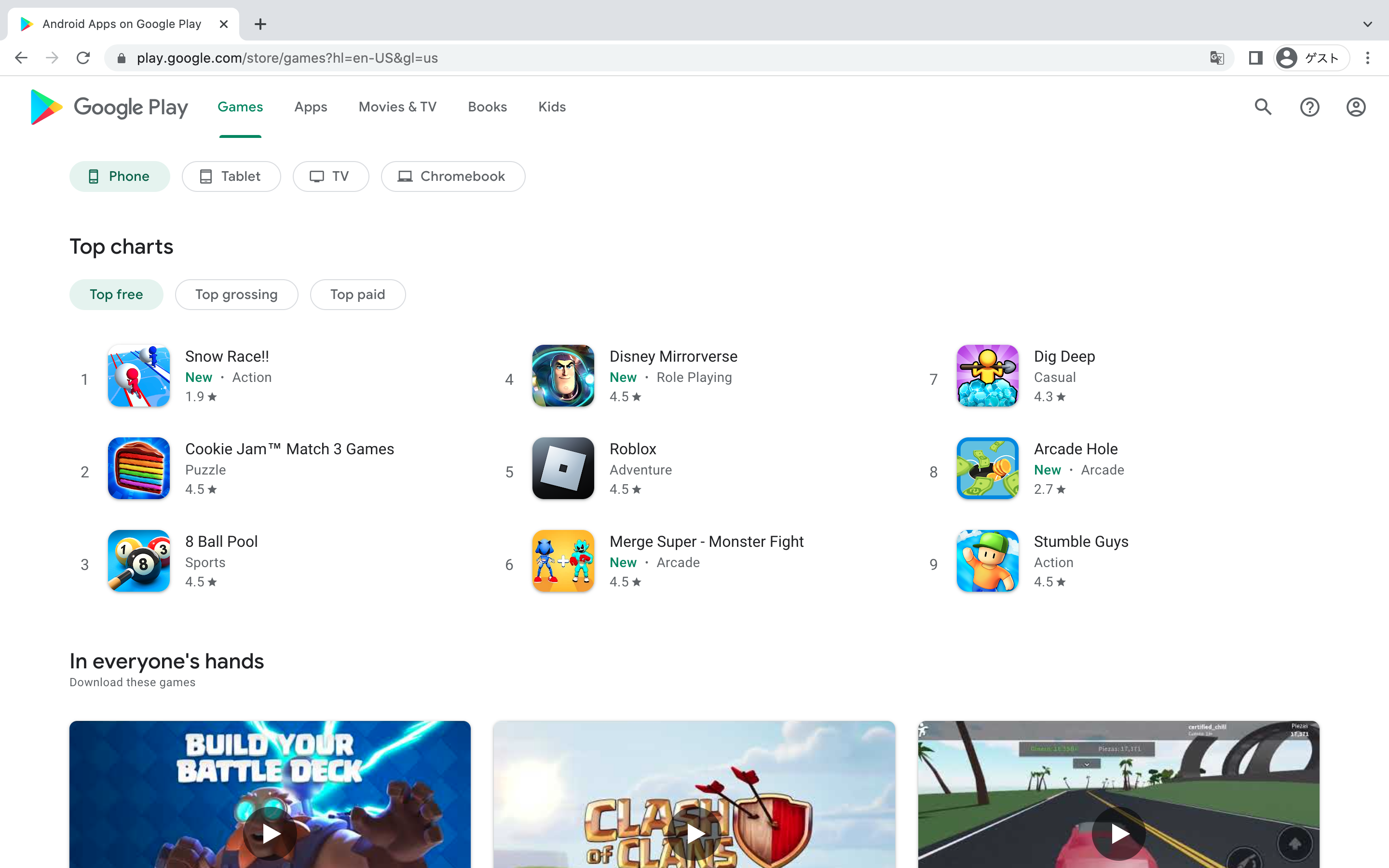Reload the page with refresh icon
Screen dimensions: 1389x868
point(83,58)
